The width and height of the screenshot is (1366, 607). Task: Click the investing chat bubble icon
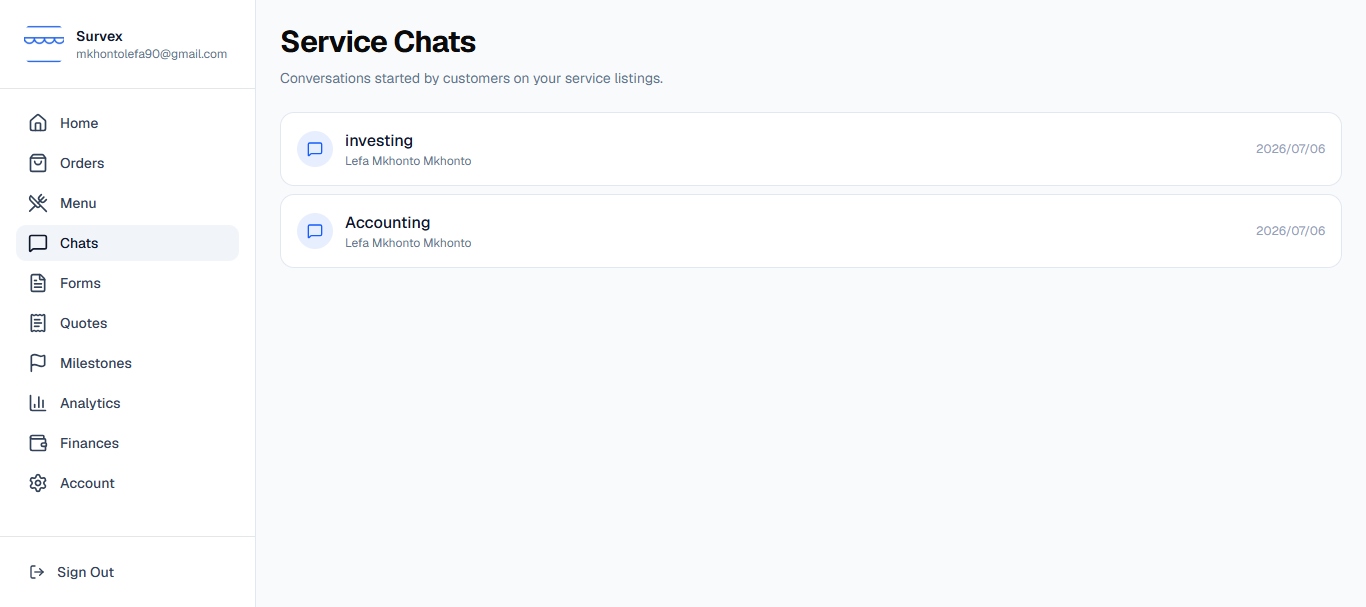tap(315, 149)
